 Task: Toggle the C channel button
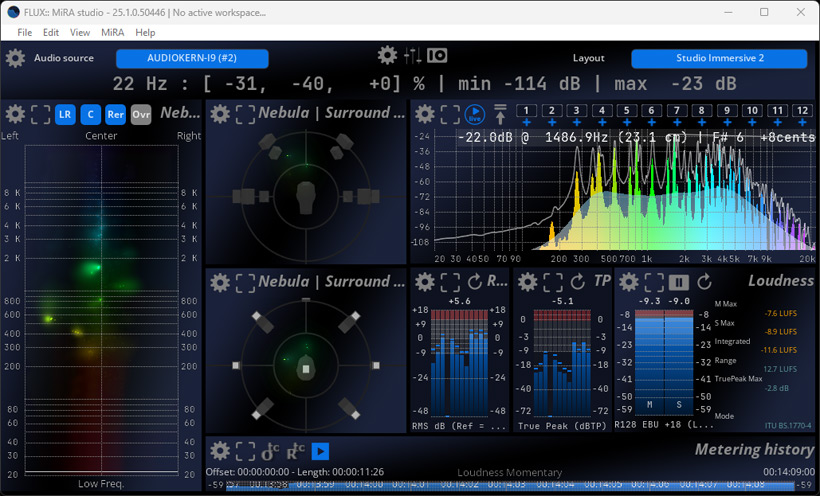(90, 115)
